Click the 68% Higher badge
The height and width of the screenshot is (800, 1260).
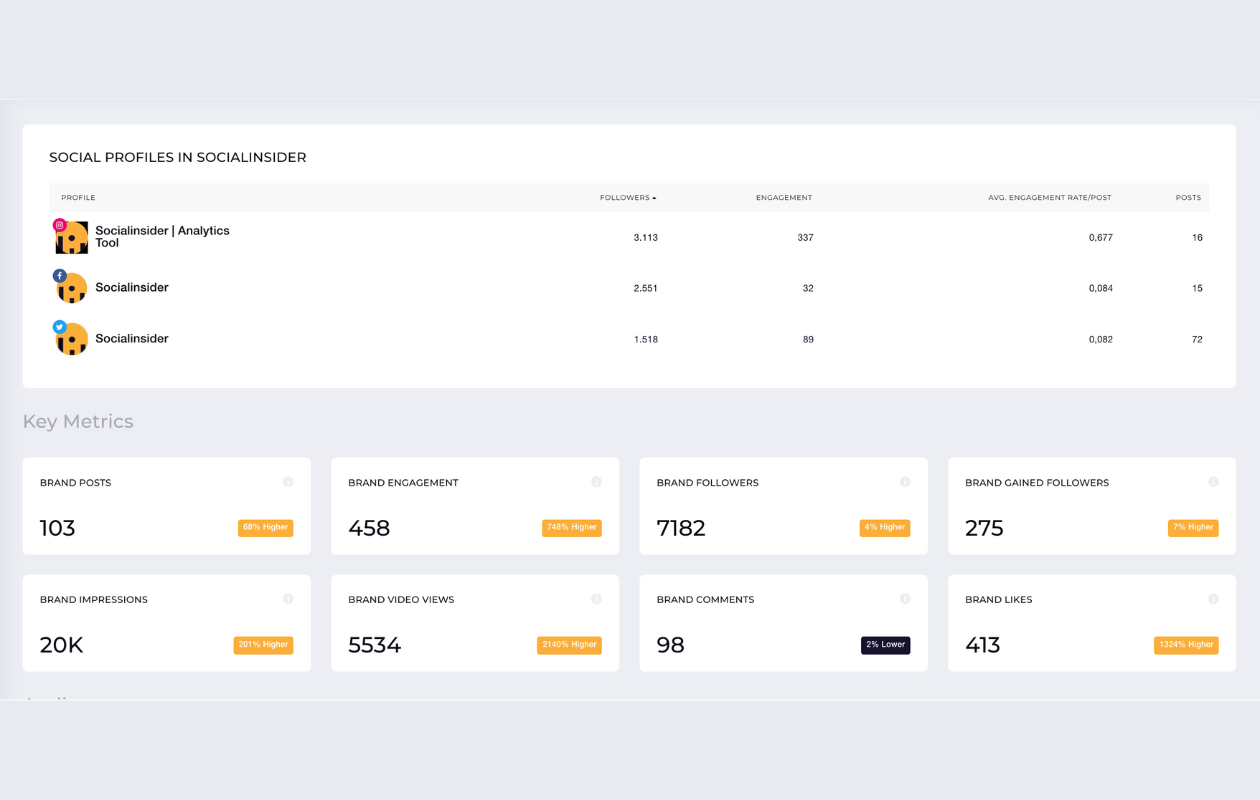click(x=265, y=527)
